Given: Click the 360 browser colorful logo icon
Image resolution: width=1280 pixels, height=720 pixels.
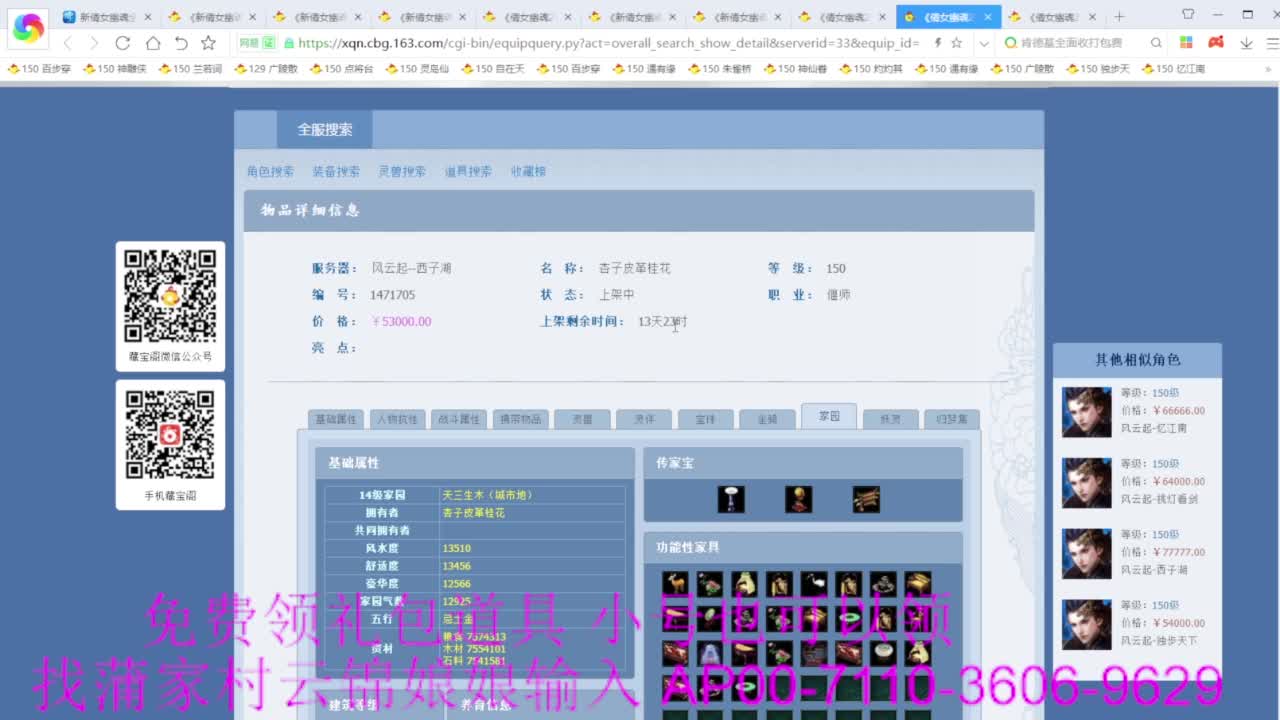Looking at the screenshot, I should (x=27, y=27).
